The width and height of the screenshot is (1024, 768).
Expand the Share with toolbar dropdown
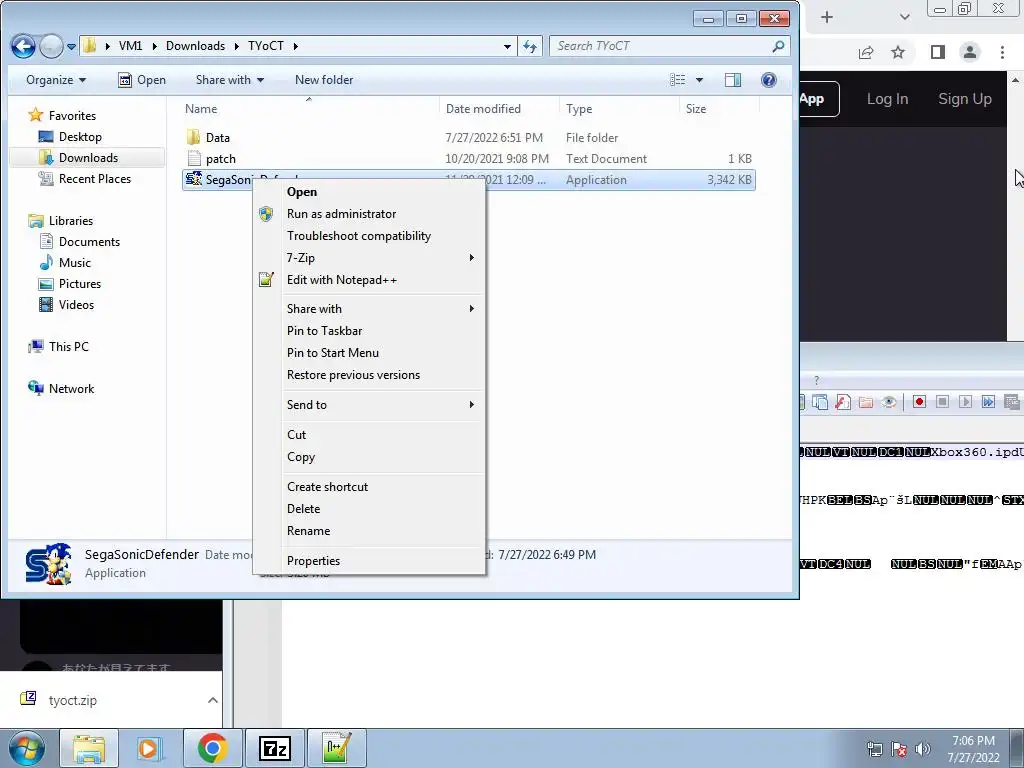coord(230,80)
